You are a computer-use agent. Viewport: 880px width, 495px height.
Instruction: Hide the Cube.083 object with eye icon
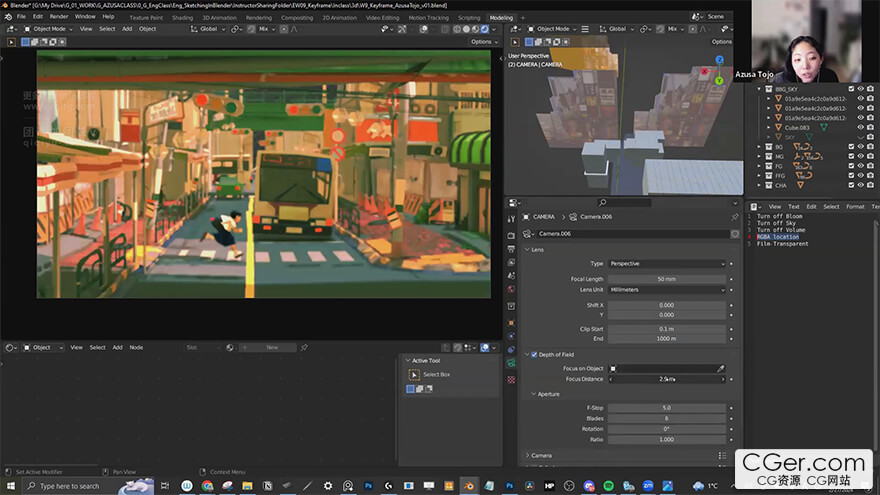coord(860,128)
